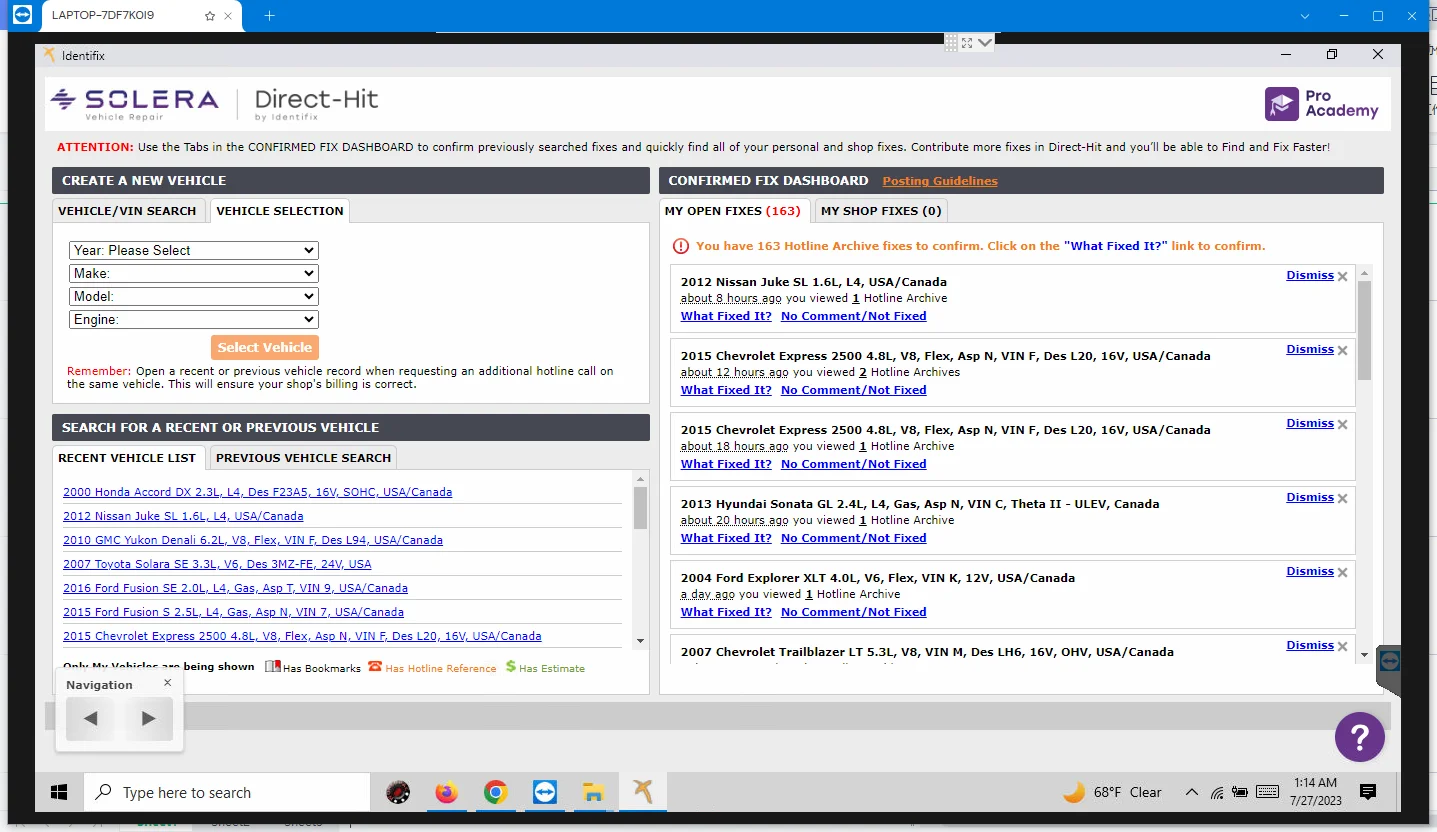The image size is (1437, 832).
Task: Click Navigation back arrow
Action: coord(91,718)
